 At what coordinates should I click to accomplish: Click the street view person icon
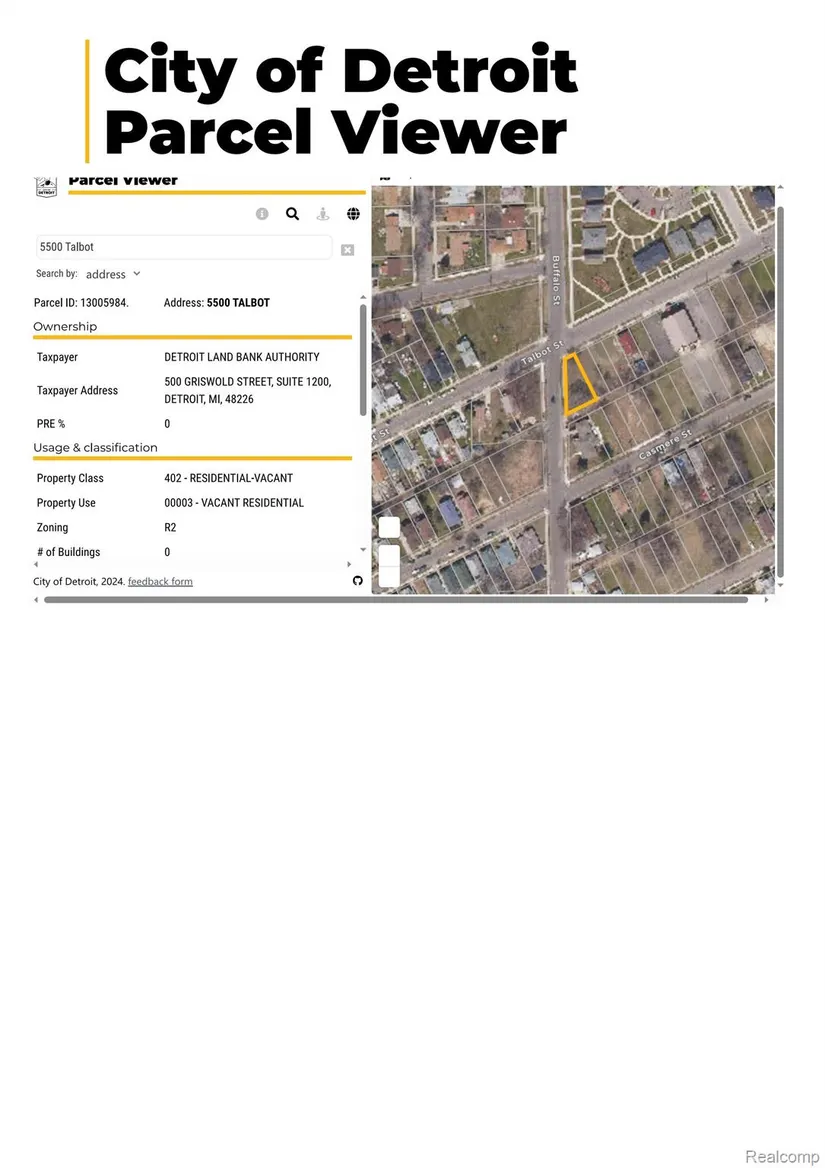pos(323,214)
